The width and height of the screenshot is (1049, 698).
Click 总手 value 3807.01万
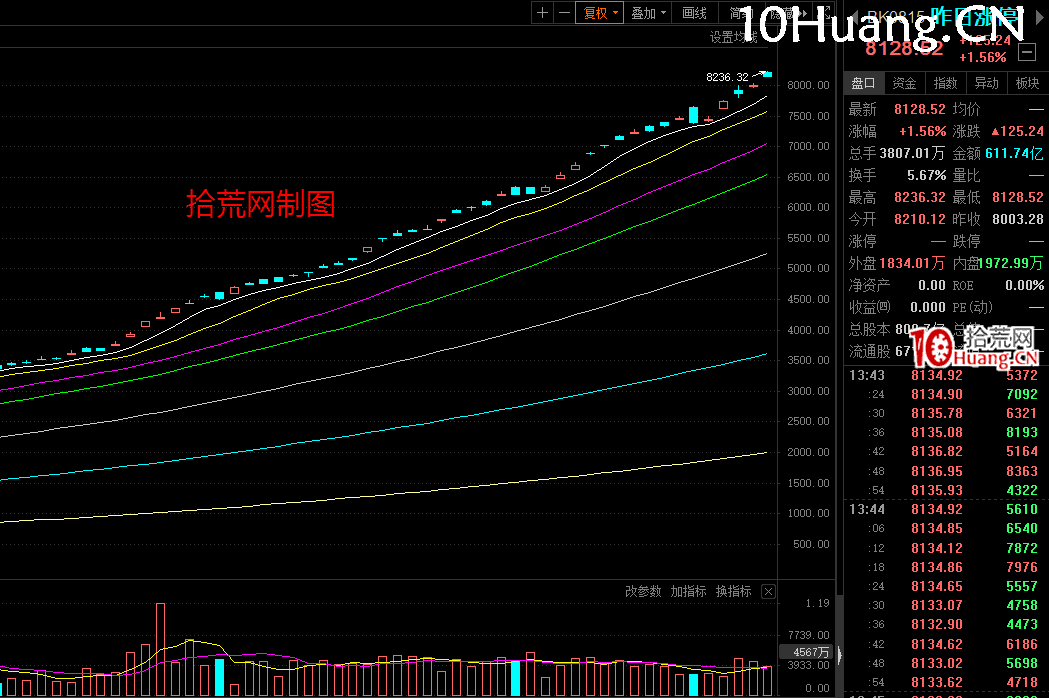[912, 153]
